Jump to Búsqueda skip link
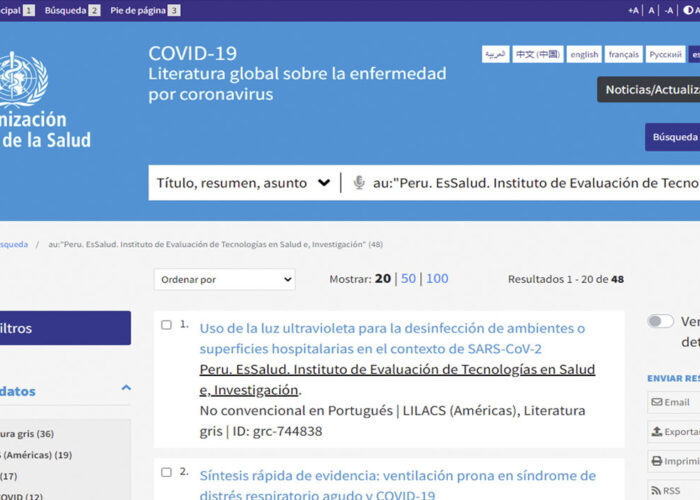Viewport: 700px width, 500px height. pos(72,10)
